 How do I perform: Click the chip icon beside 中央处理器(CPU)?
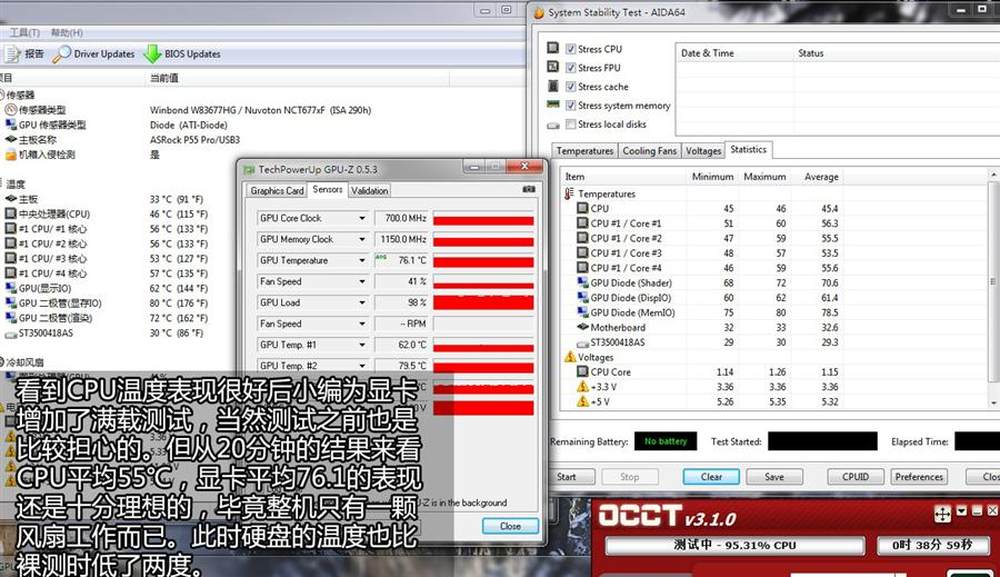pyautogui.click(x=11, y=214)
